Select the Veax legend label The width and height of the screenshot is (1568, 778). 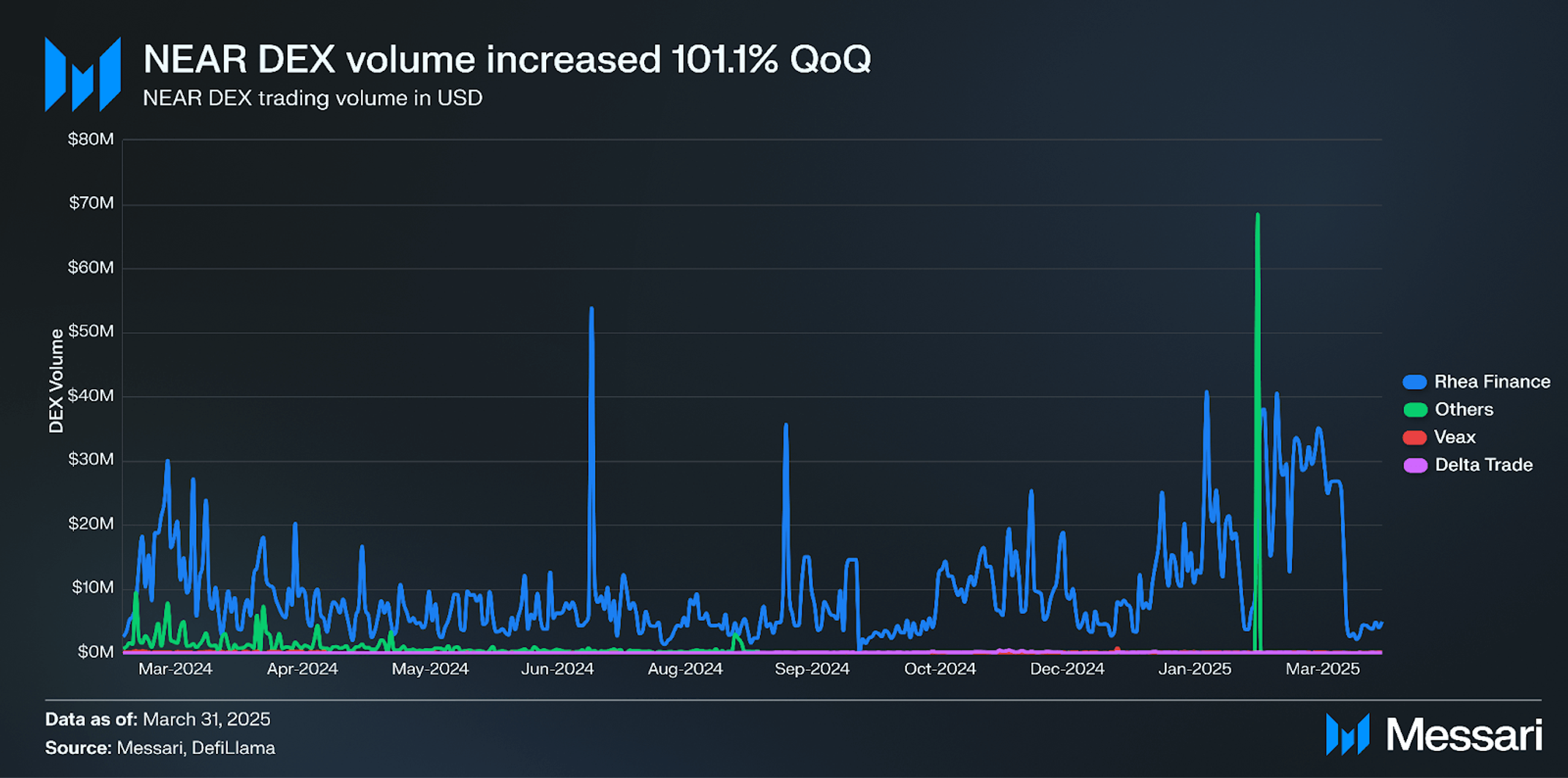[1455, 438]
